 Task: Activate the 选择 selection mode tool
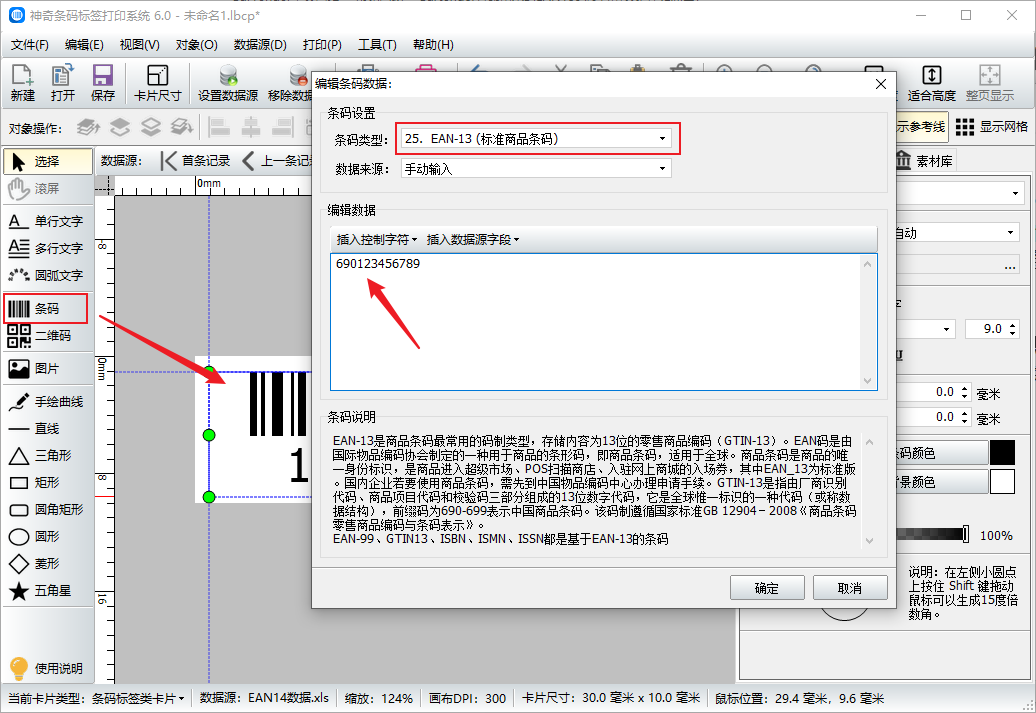pyautogui.click(x=48, y=161)
